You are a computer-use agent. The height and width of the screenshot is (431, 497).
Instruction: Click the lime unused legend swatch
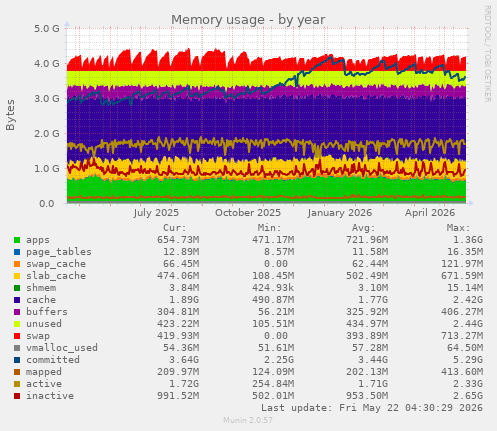pyautogui.click(x=17, y=324)
